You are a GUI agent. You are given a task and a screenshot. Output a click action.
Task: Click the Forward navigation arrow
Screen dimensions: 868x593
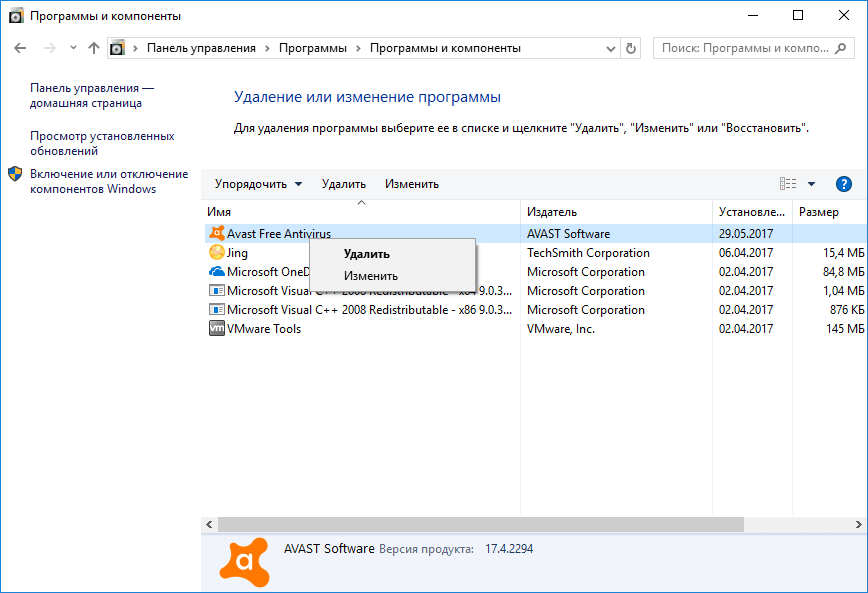click(x=50, y=48)
